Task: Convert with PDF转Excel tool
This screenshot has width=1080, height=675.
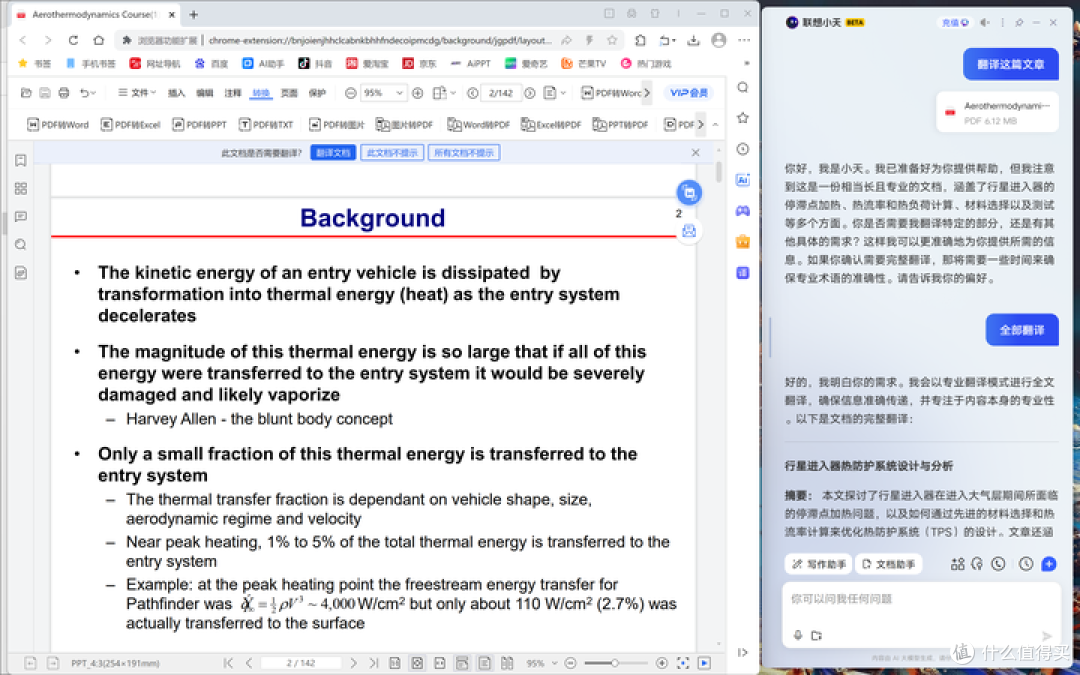Action: [x=131, y=125]
